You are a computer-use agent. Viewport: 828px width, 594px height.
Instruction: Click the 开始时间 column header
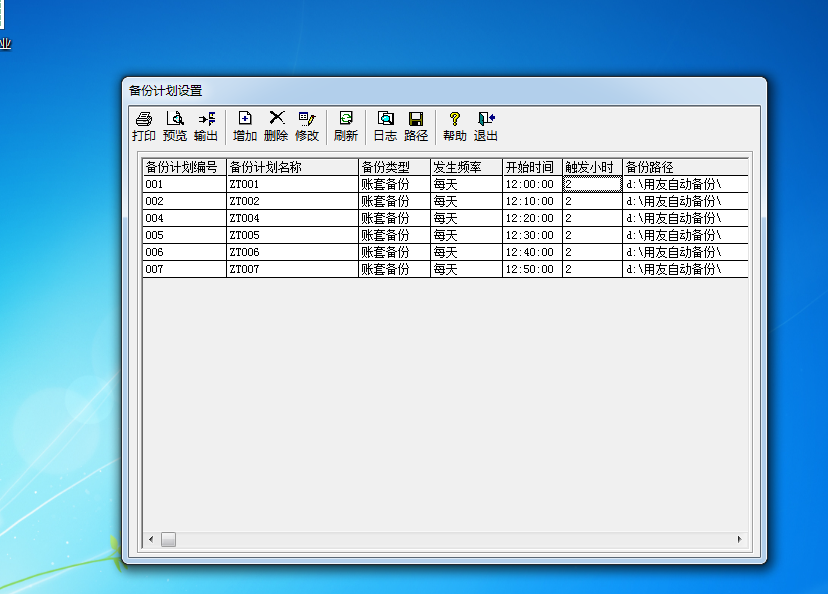(532, 167)
